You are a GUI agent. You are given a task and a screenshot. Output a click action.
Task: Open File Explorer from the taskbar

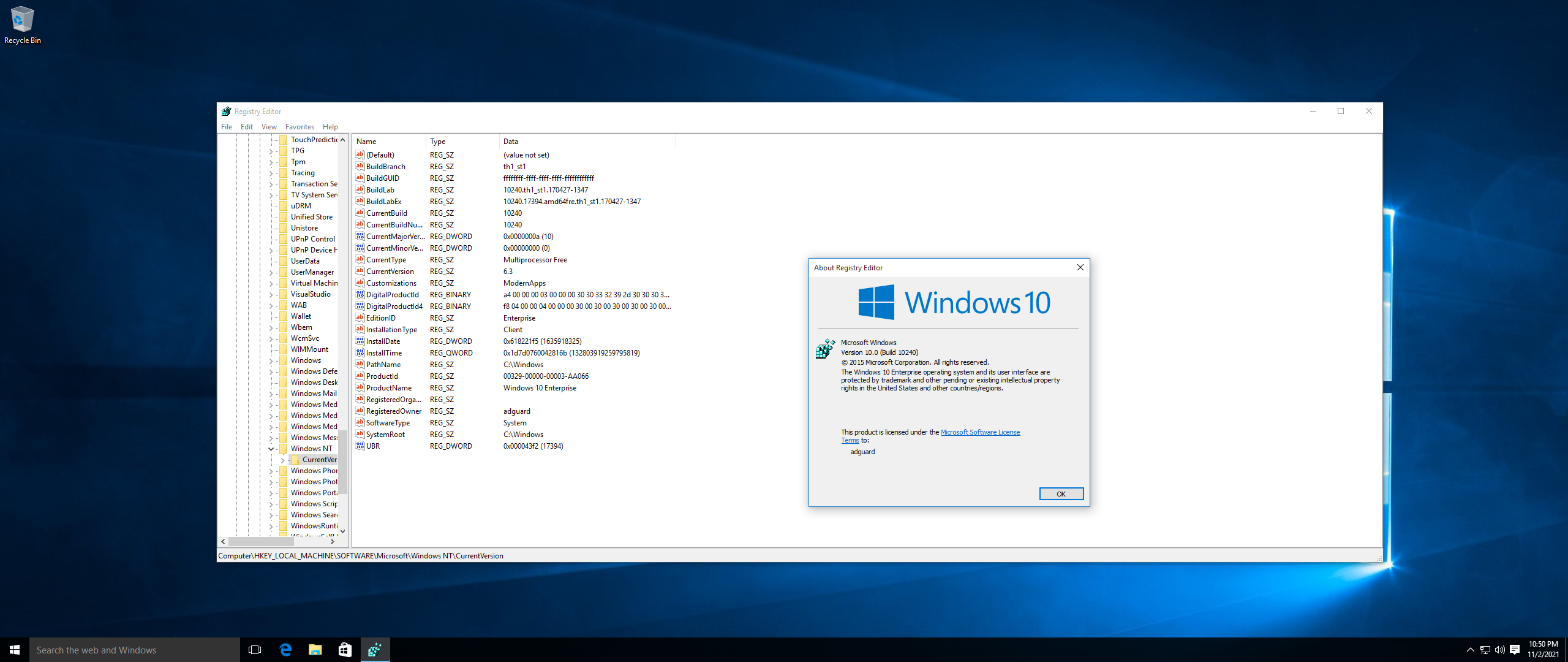pyautogui.click(x=315, y=650)
